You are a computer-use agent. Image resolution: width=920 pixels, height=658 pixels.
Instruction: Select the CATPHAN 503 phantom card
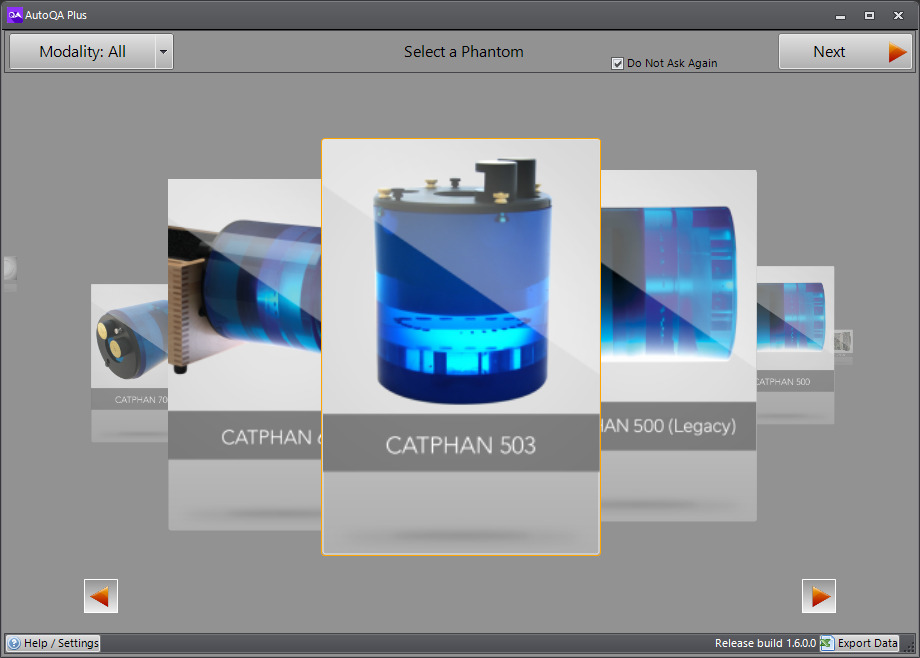click(460, 345)
